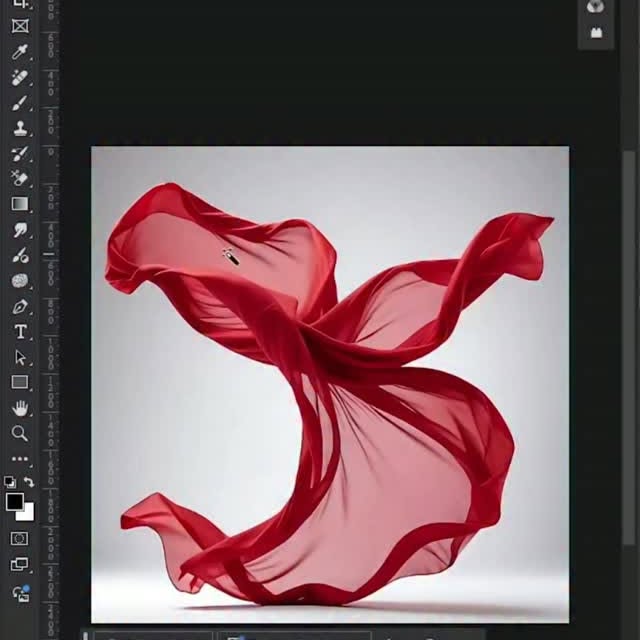Select the Gradient tool
Screen dimensions: 640x640
(x=20, y=204)
